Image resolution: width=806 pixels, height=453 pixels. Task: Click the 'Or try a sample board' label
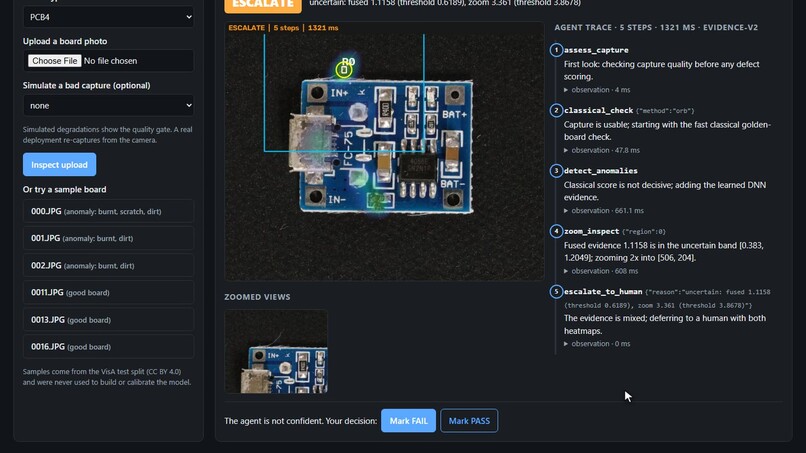click(64, 189)
